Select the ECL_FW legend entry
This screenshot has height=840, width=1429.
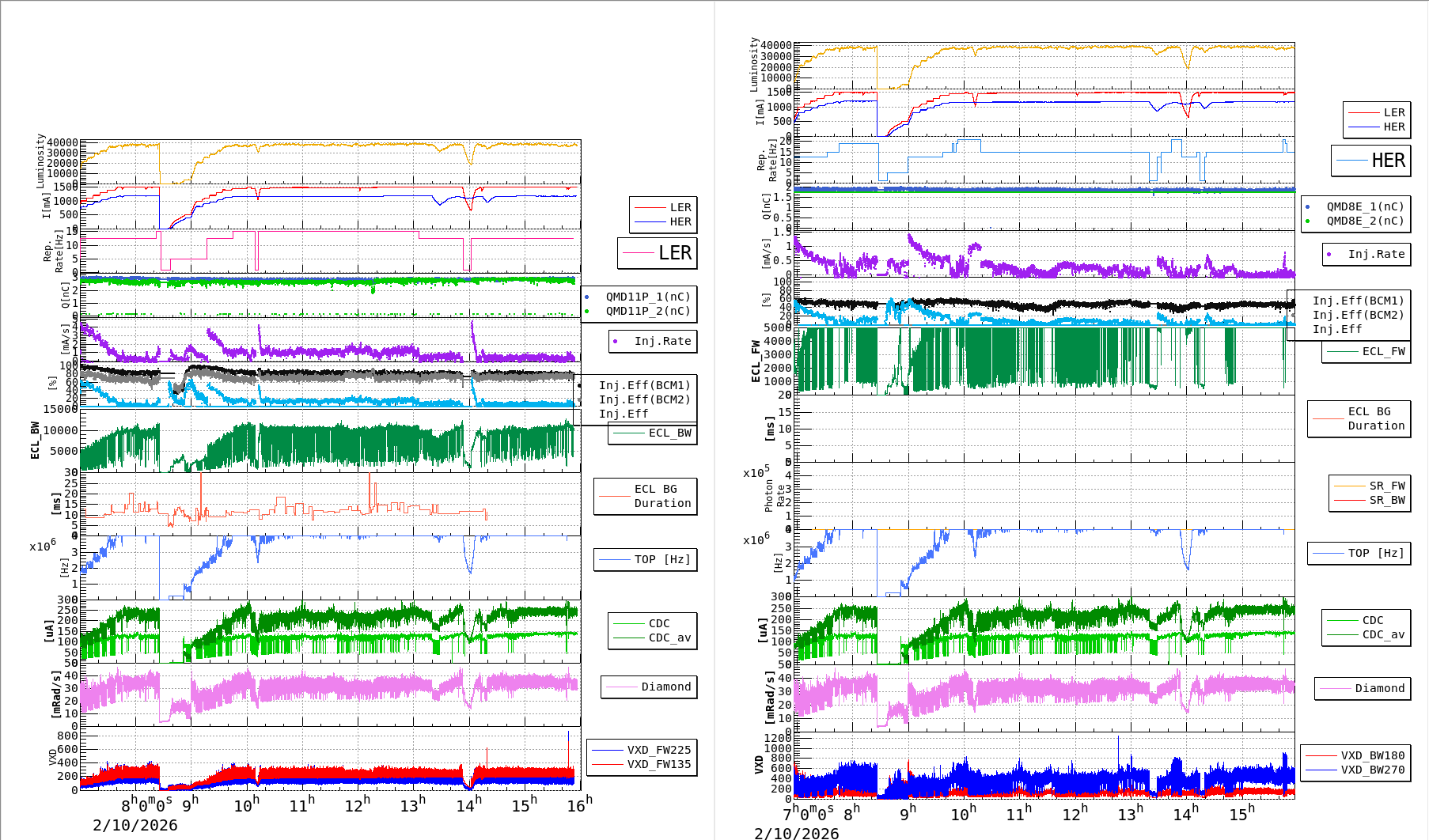point(1366,352)
